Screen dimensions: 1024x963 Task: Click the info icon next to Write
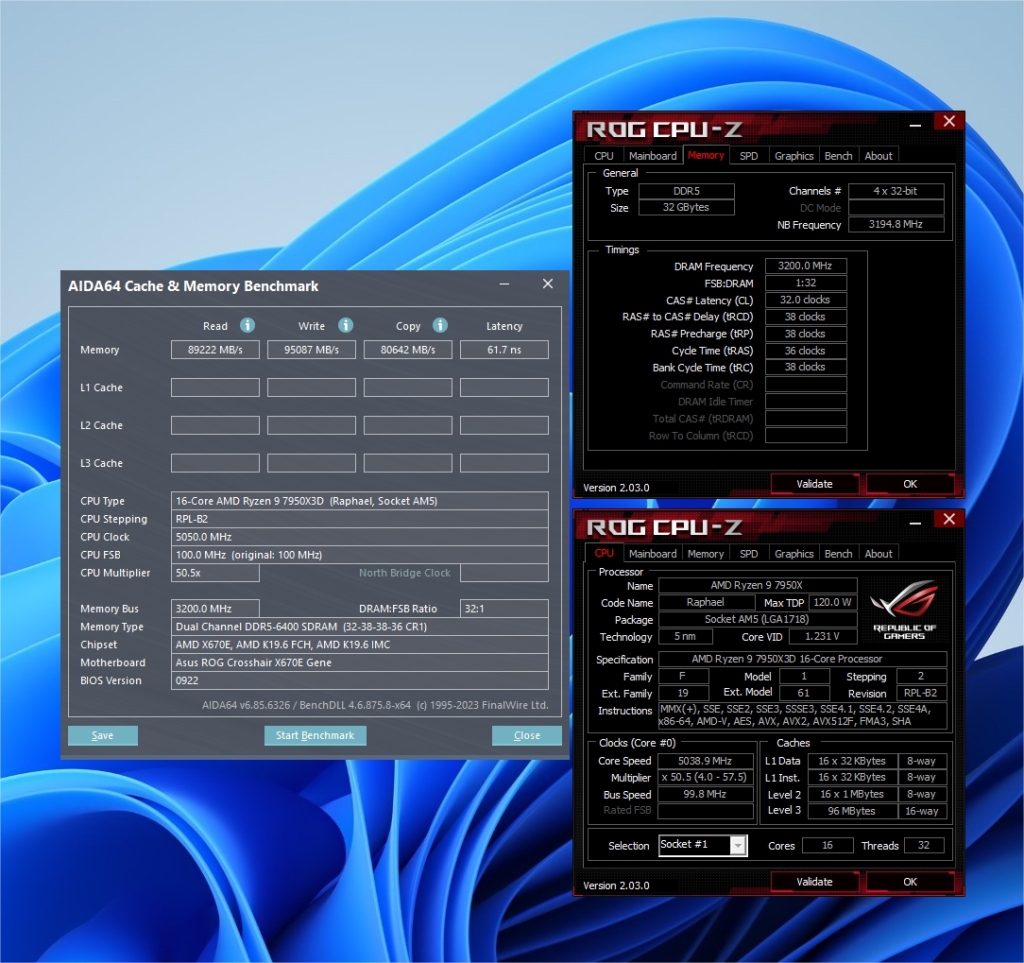point(345,325)
